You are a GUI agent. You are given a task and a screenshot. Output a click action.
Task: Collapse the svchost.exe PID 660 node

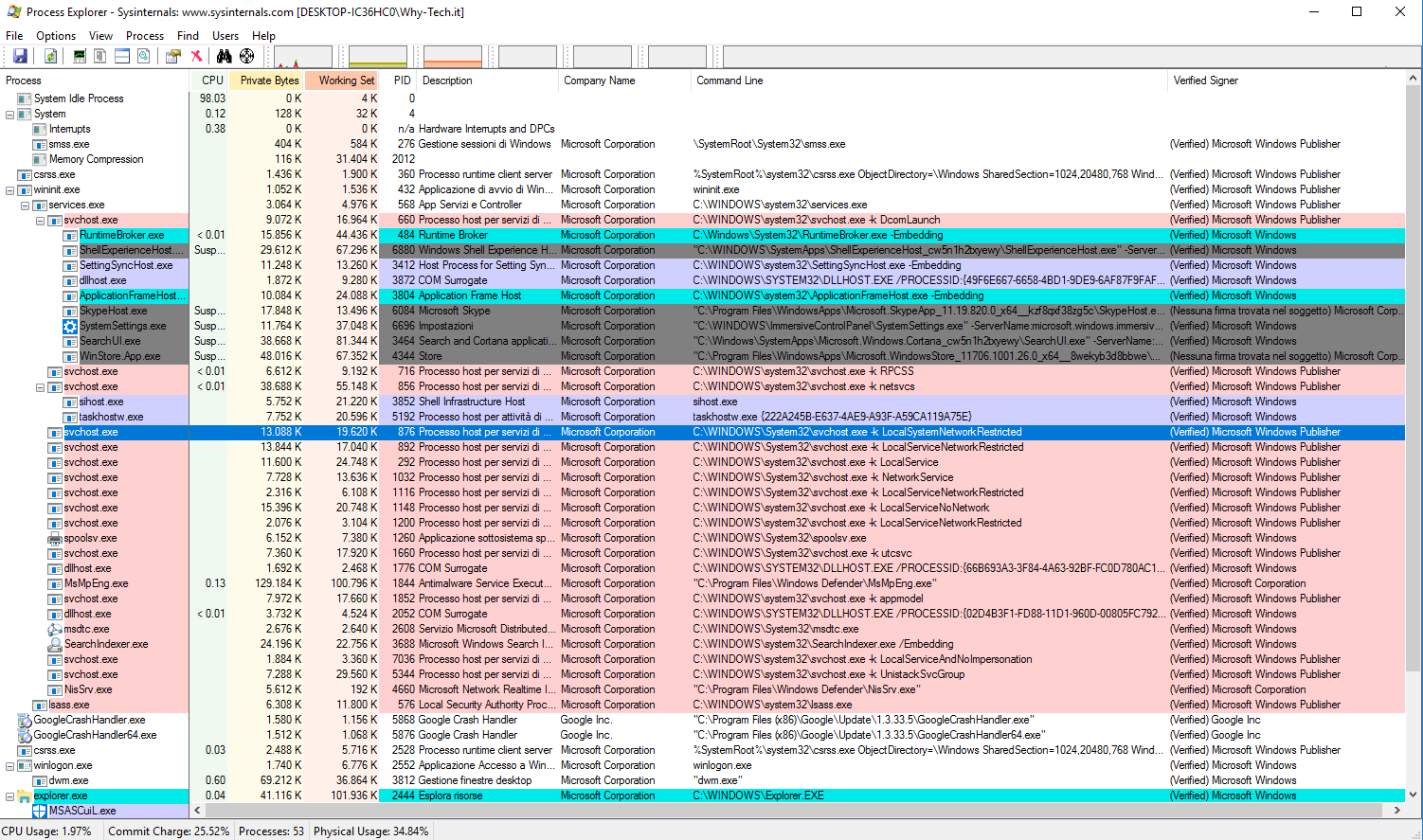point(40,220)
